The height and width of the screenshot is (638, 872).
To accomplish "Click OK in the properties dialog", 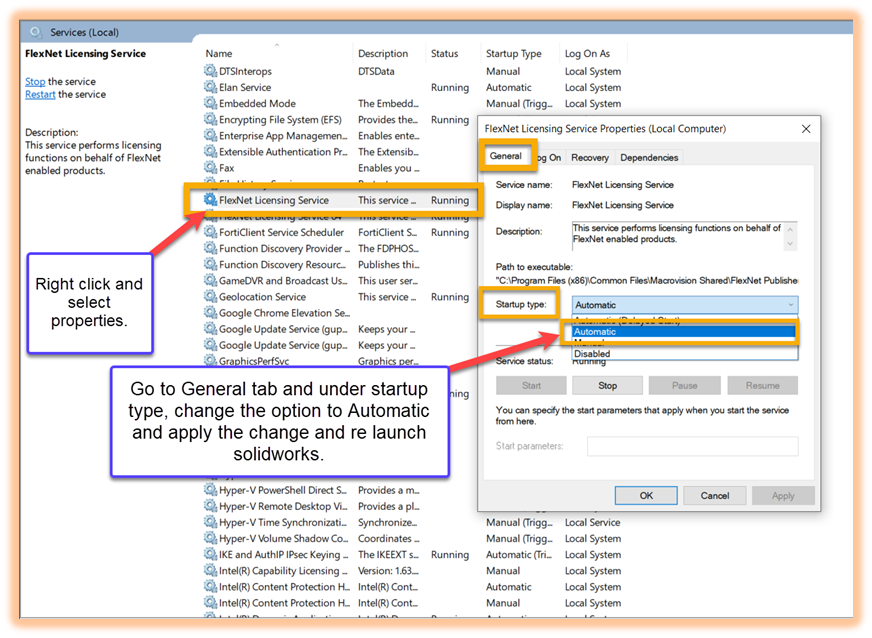I will pyautogui.click(x=646, y=495).
